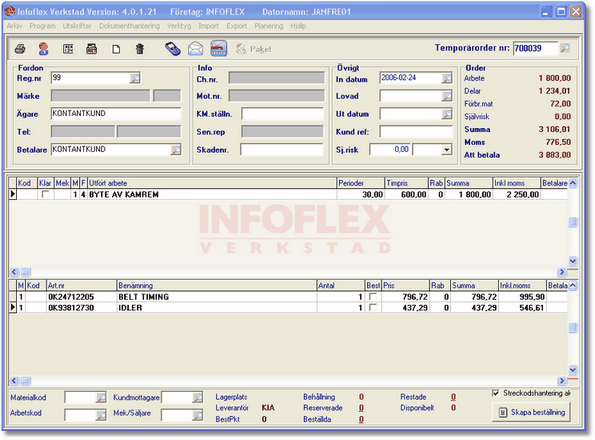Open the Verktyg menu
Screen dimensions: 595x440
click(x=179, y=26)
